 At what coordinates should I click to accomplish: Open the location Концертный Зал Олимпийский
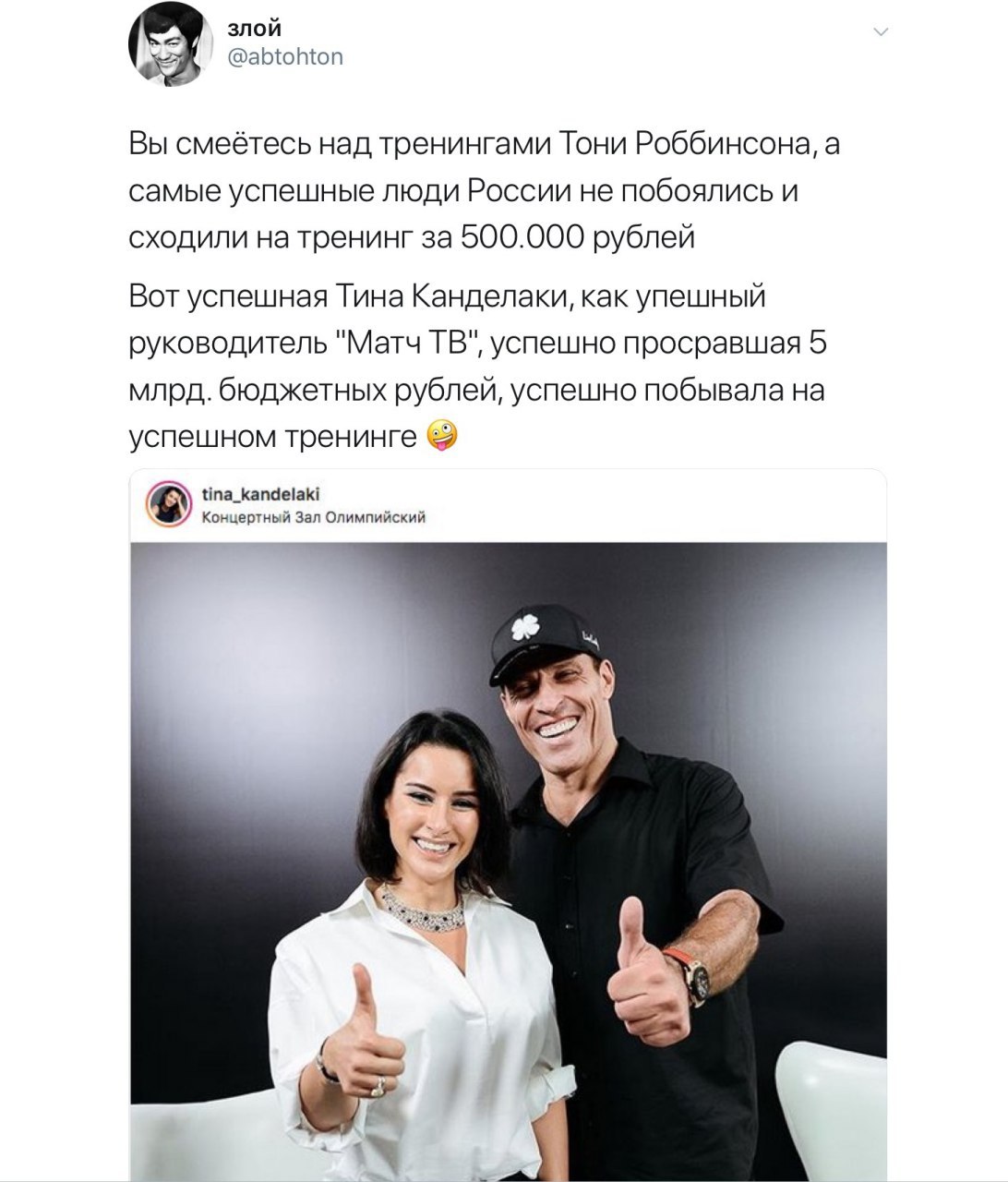click(x=313, y=517)
